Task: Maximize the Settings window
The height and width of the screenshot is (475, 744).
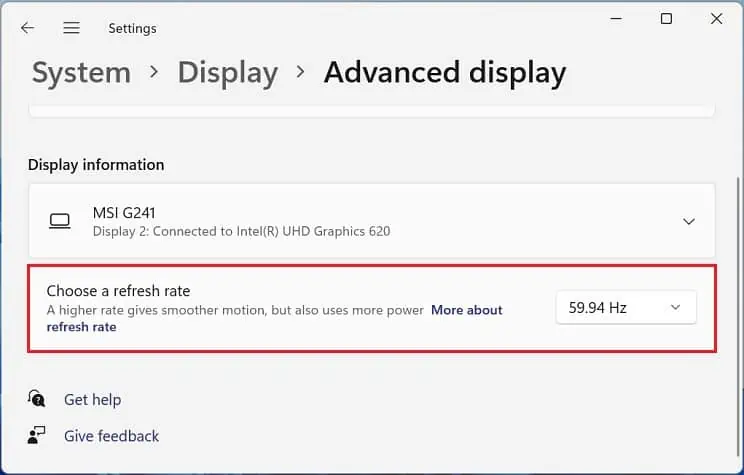Action: (666, 19)
